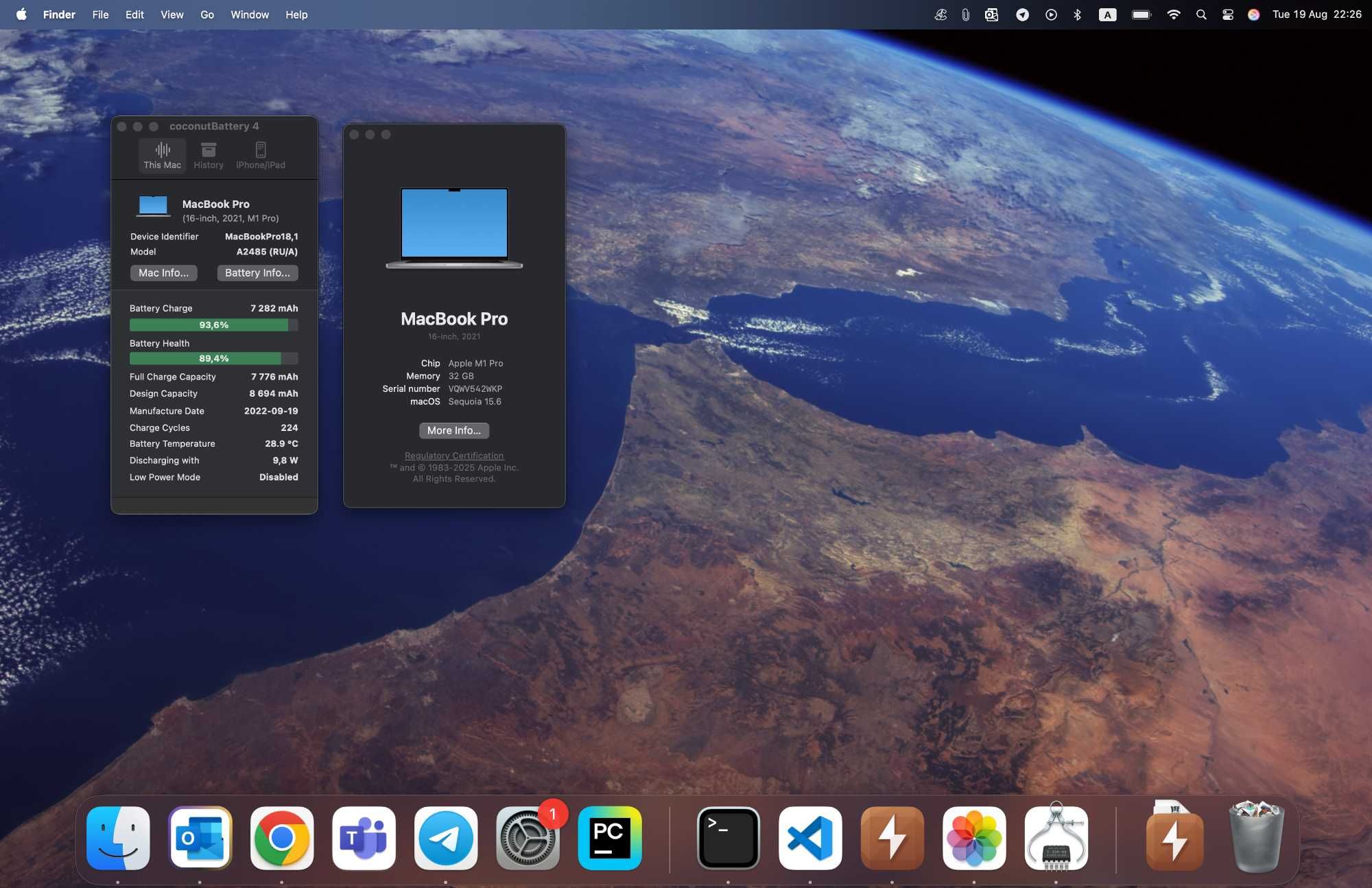Open Telegram from the dock
Viewport: 1372px width, 888px height.
446,838
